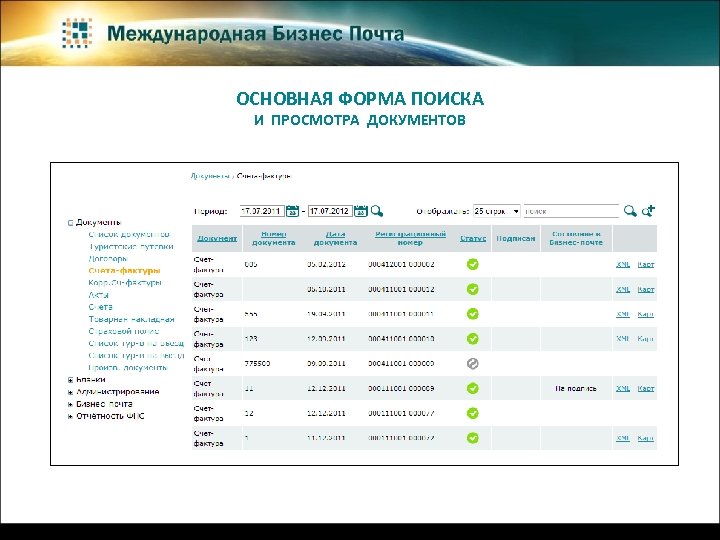Expand the Бланки tree node
Viewport: 720px width, 540px height.
click(x=70, y=380)
